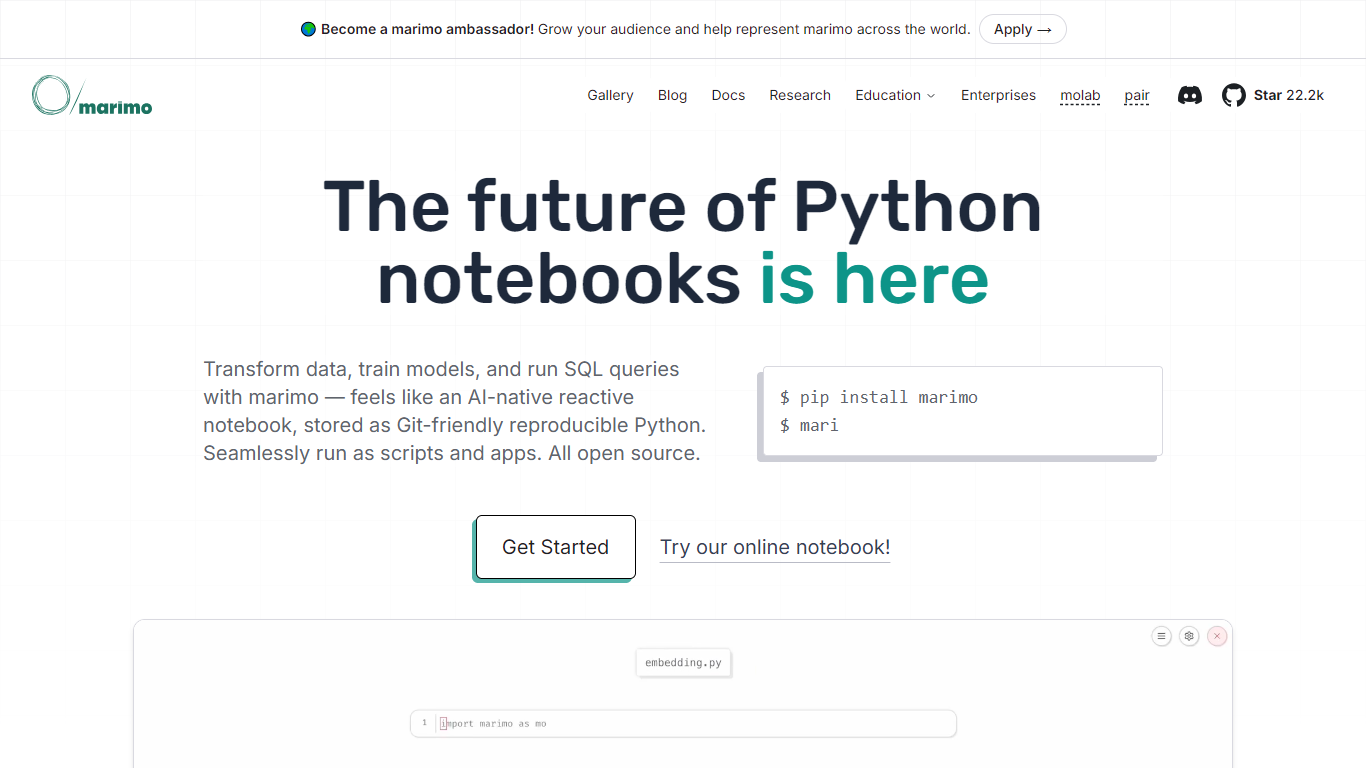
Task: Click the line number 1 gutter
Action: tap(424, 723)
